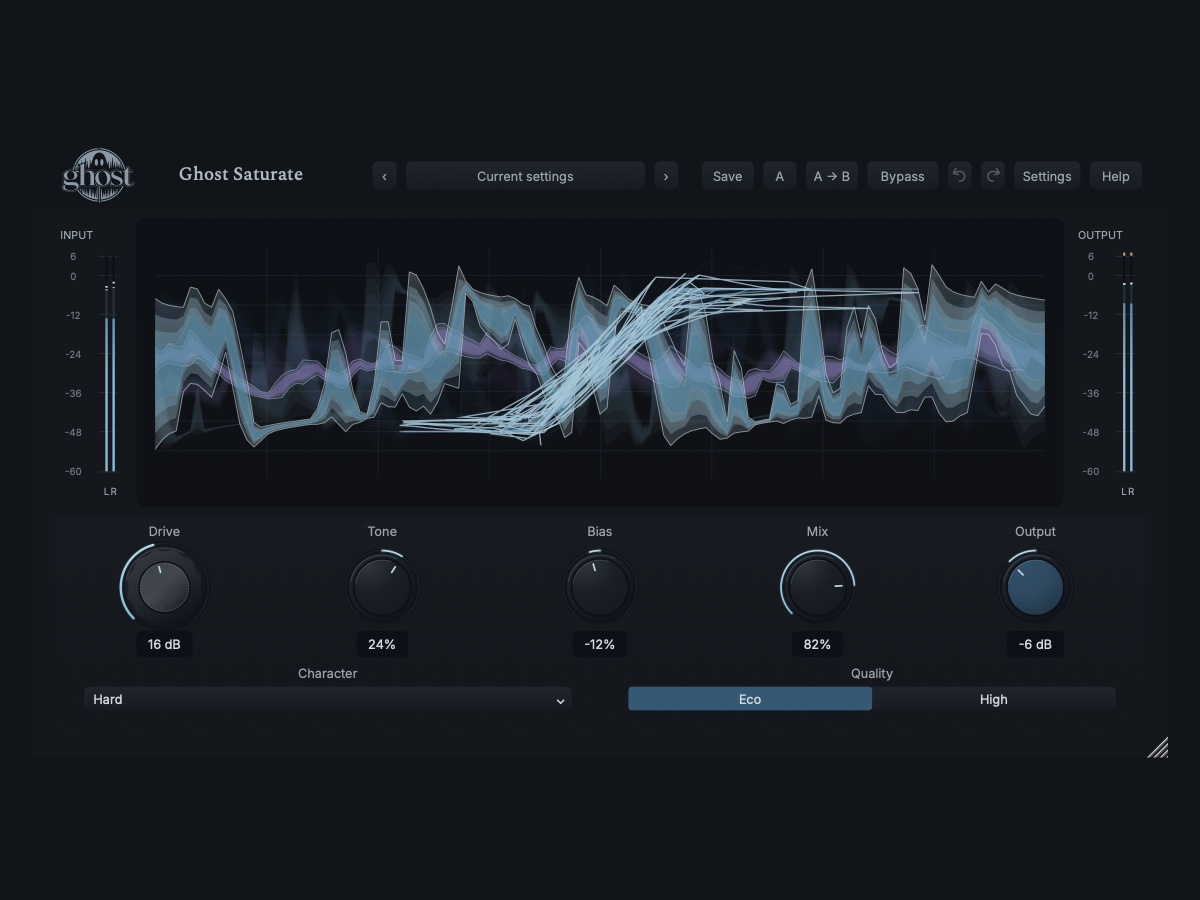Select Eco quality mode
This screenshot has width=1200, height=900.
point(750,699)
